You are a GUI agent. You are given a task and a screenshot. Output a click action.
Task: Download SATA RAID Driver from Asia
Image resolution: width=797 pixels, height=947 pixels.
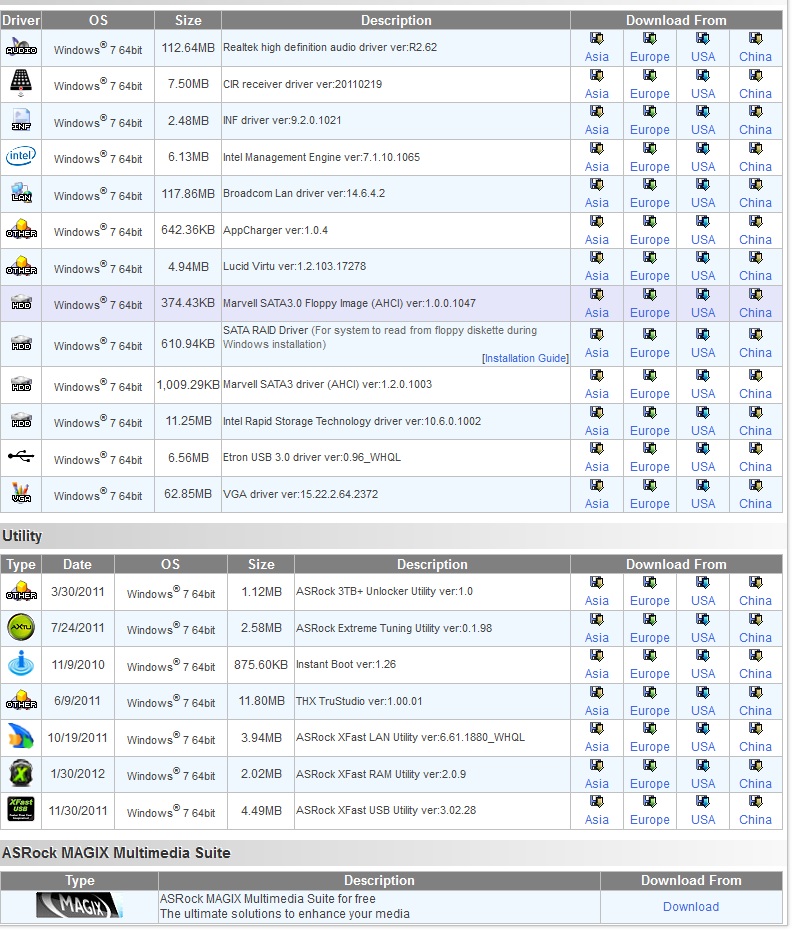(597, 353)
